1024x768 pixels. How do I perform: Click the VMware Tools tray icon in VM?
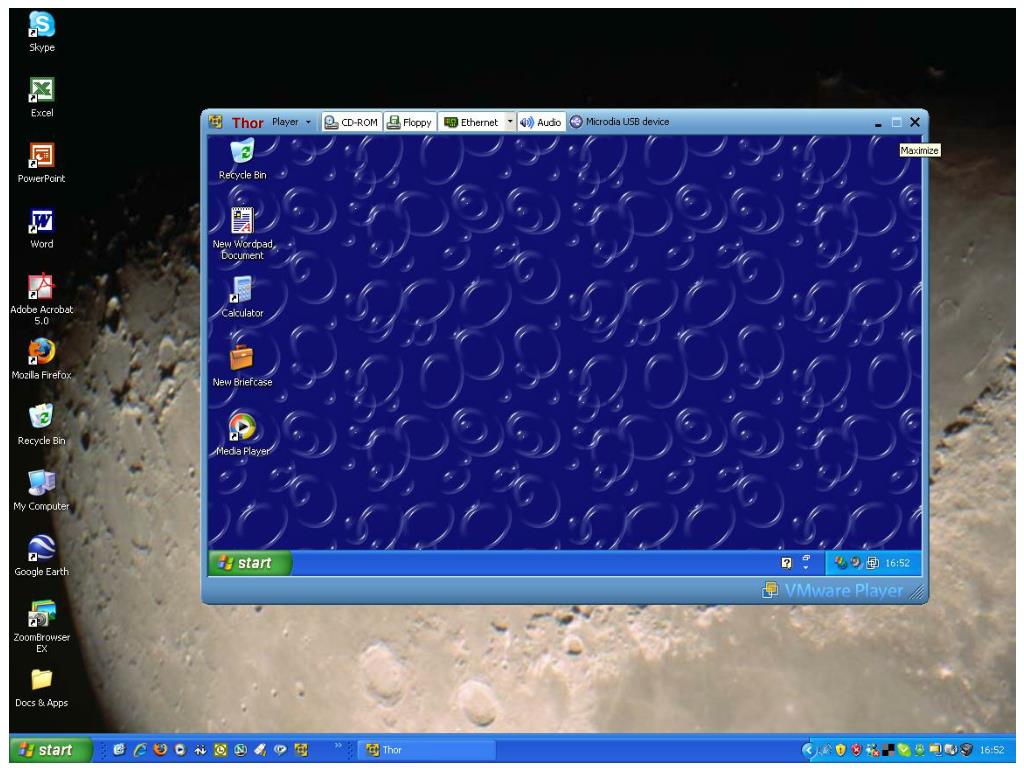click(872, 563)
